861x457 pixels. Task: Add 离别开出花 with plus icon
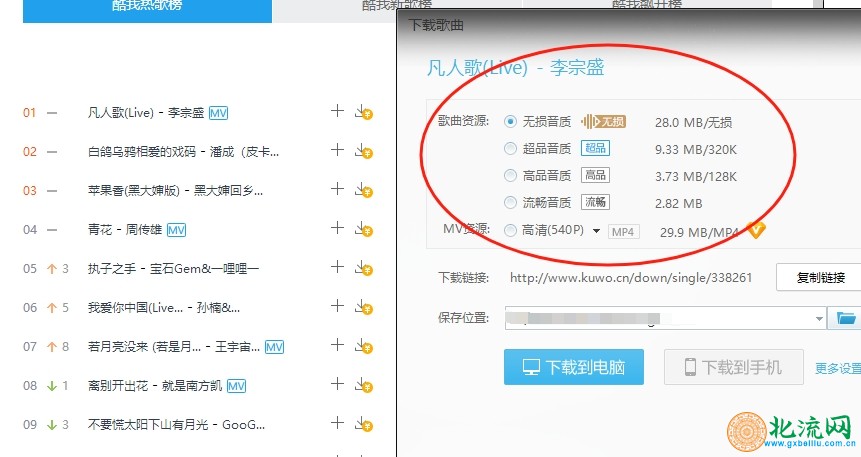pos(337,384)
